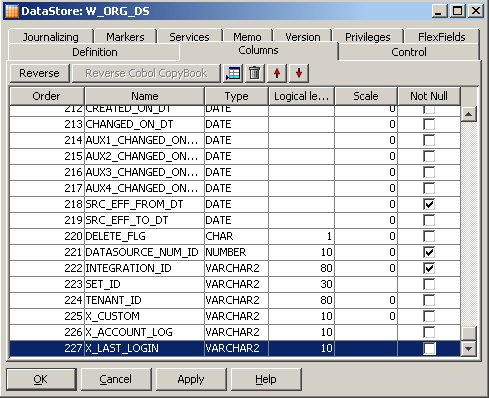Select the X_LAST_LOGIN name cell
Screen dimensions: 489x398
pyautogui.click(x=144, y=348)
